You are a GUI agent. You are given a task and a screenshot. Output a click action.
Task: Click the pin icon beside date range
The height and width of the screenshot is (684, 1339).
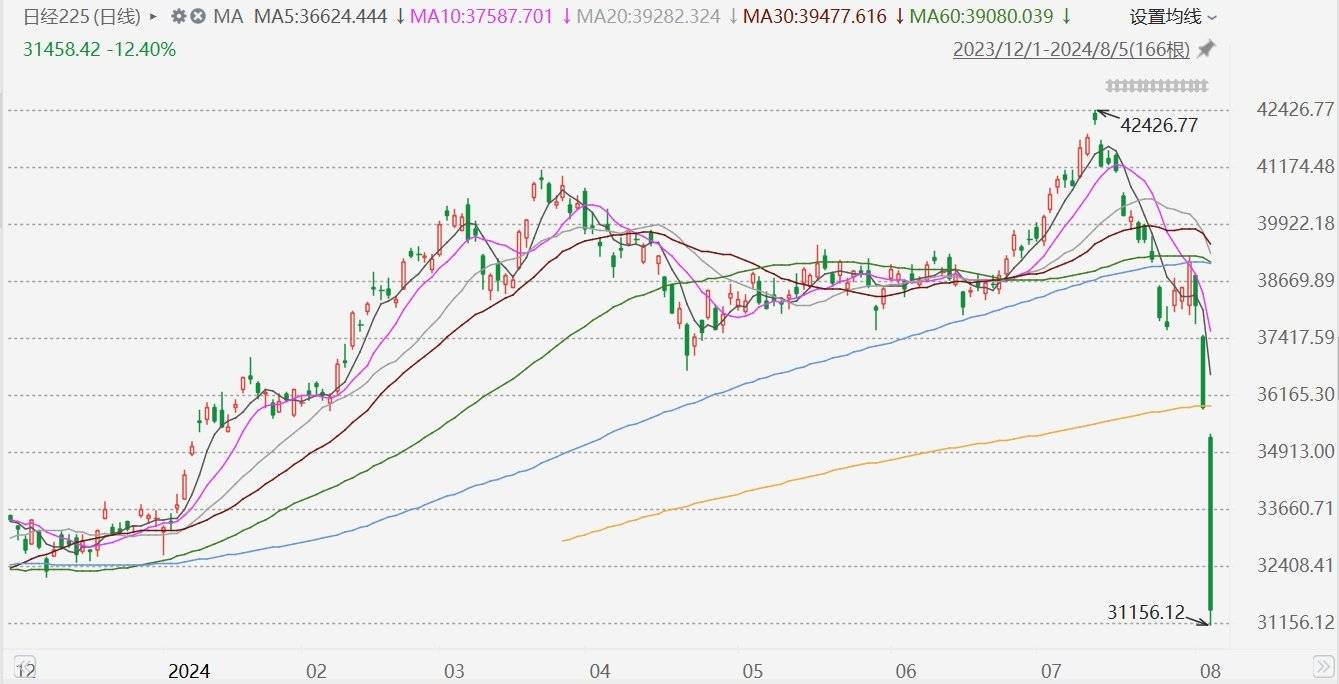pos(1206,48)
